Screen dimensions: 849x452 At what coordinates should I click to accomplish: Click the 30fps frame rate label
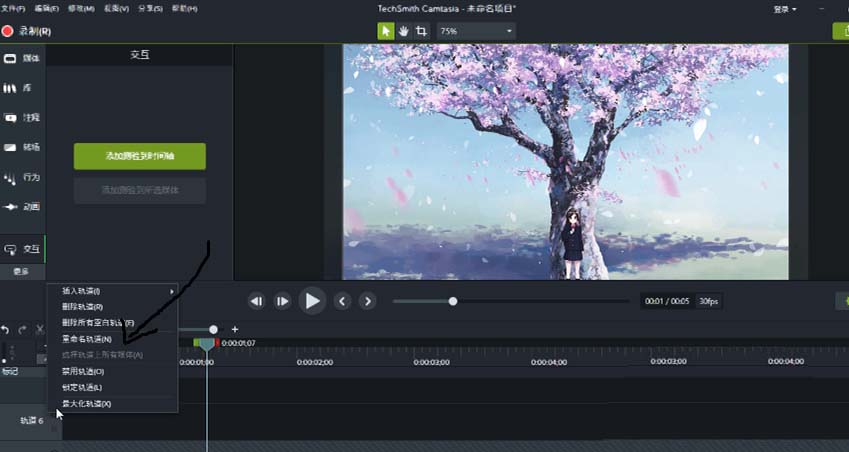pyautogui.click(x=709, y=301)
